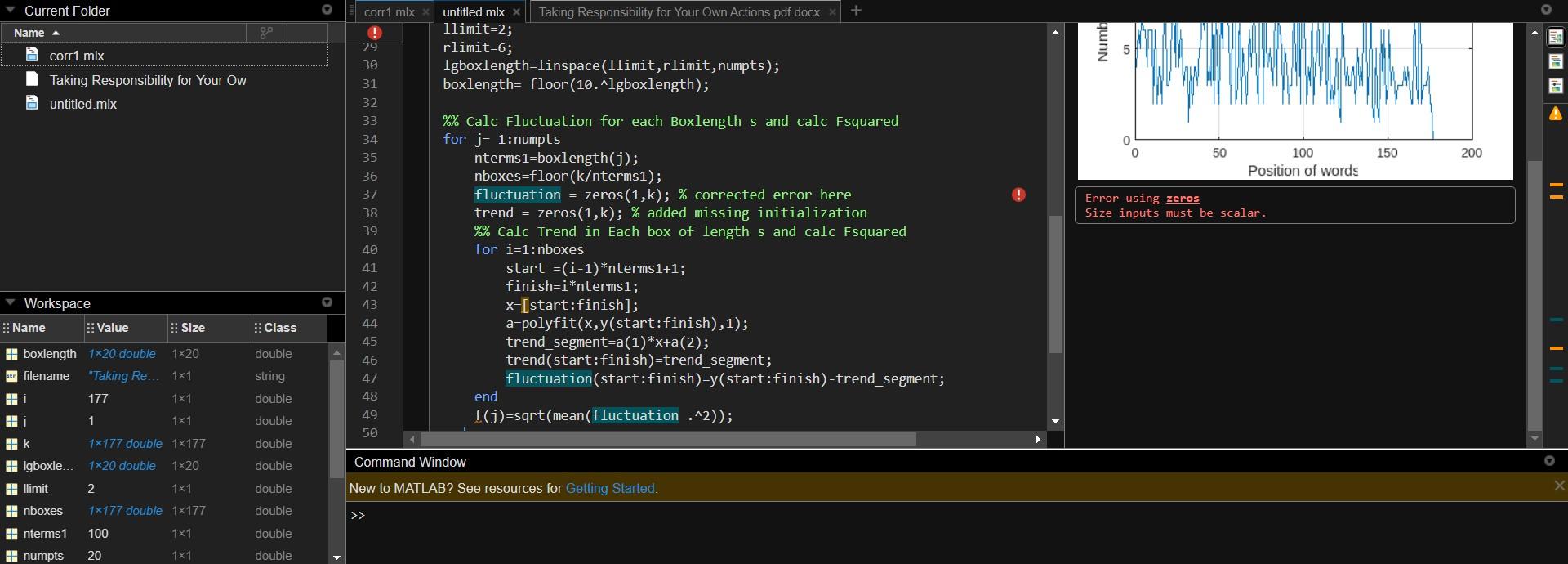
Task: Switch to Taking Responsibility docx tab
Action: 679,12
